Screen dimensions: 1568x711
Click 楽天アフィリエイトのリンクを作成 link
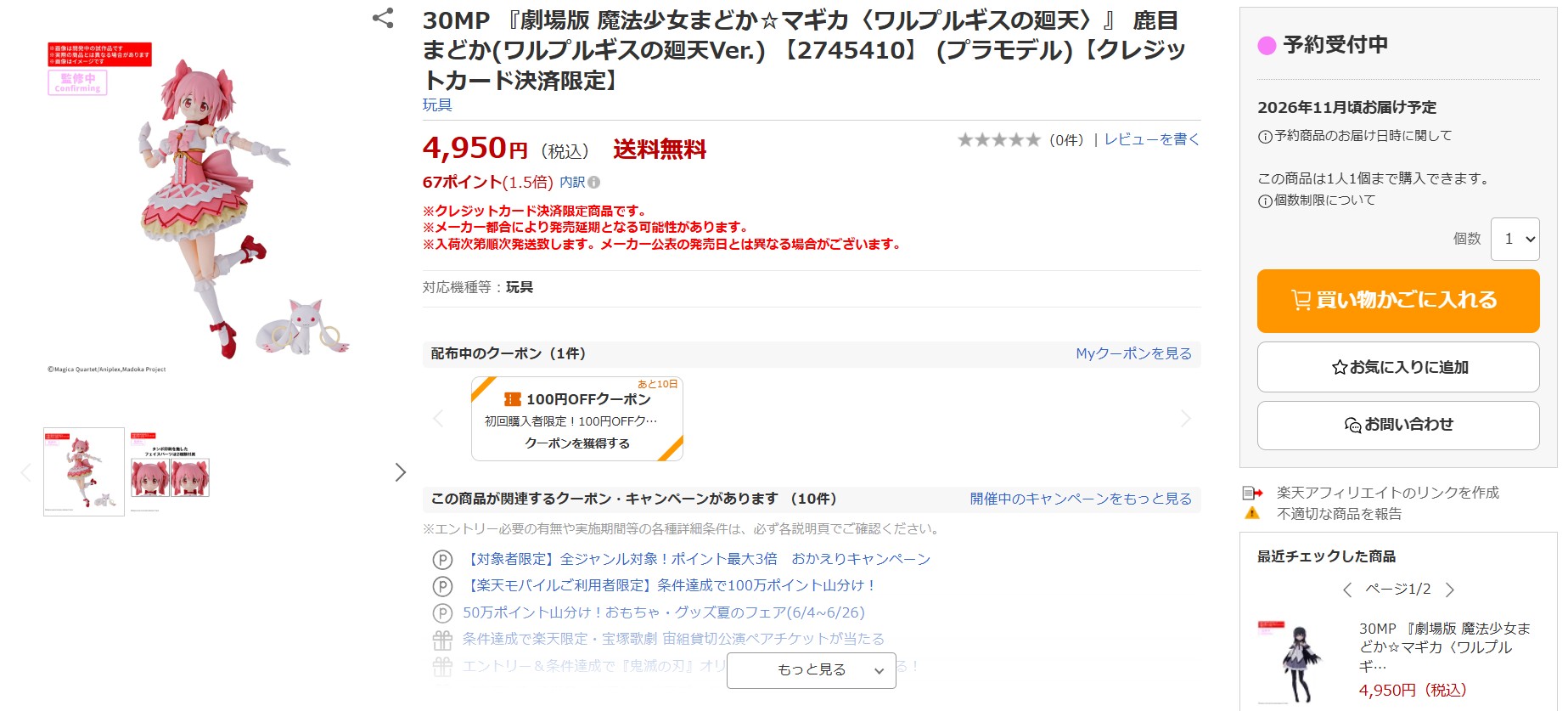click(x=1387, y=493)
